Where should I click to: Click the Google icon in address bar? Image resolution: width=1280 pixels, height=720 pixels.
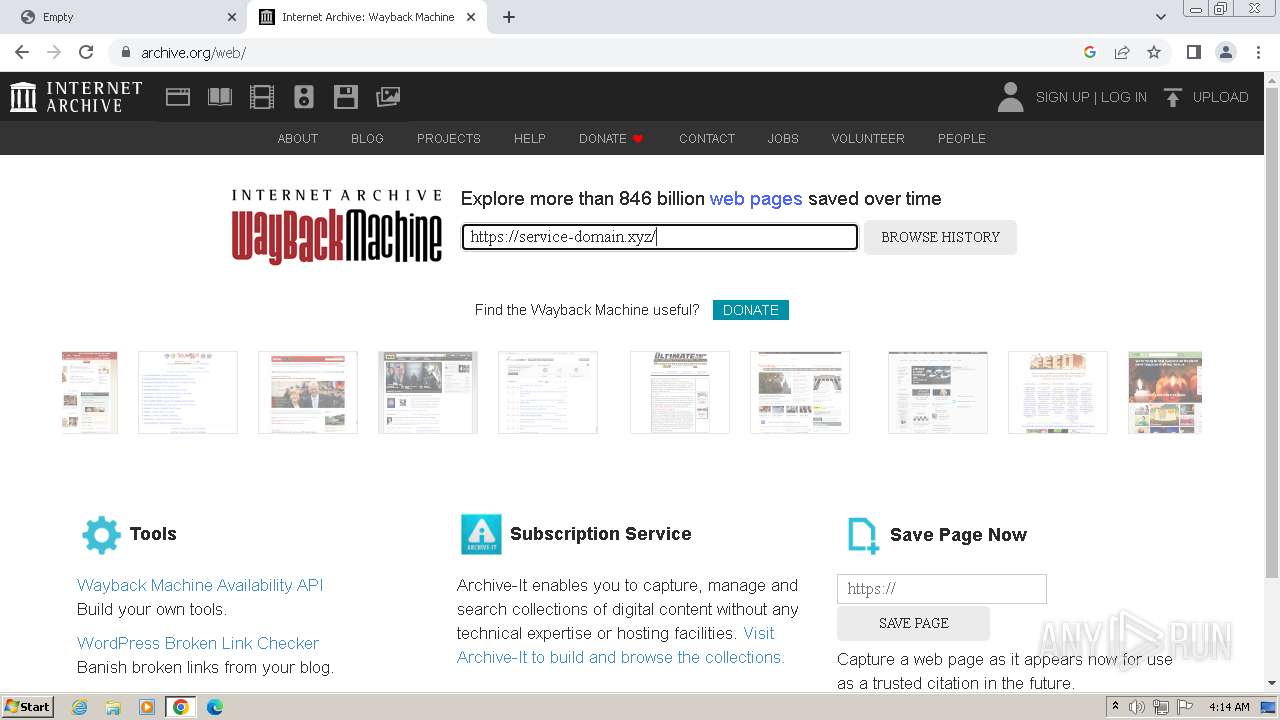1090,52
